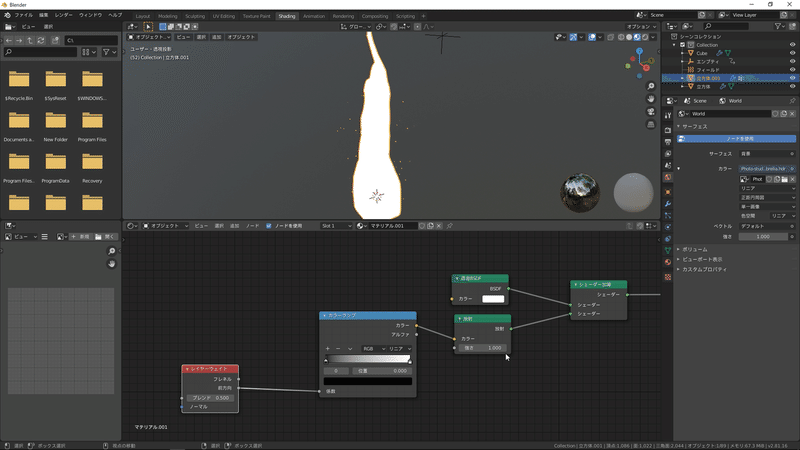This screenshot has height=450, width=800.
Task: Open the Physics properties tab icon
Action: coord(668,227)
